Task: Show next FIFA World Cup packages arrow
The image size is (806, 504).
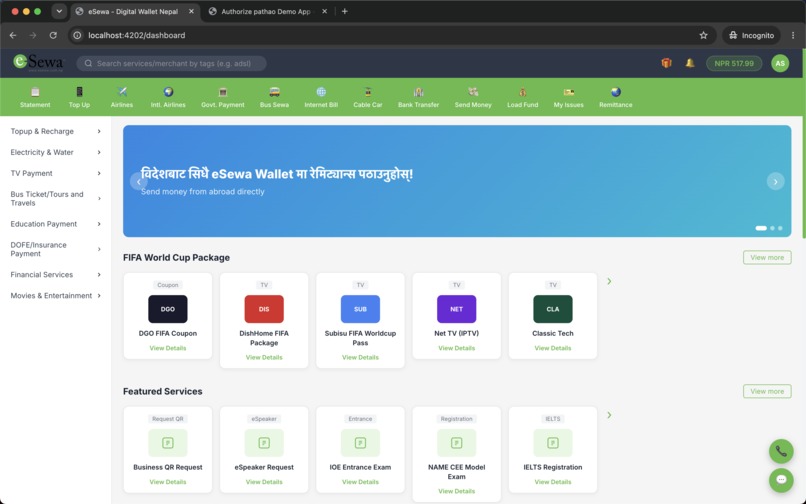Action: click(609, 281)
